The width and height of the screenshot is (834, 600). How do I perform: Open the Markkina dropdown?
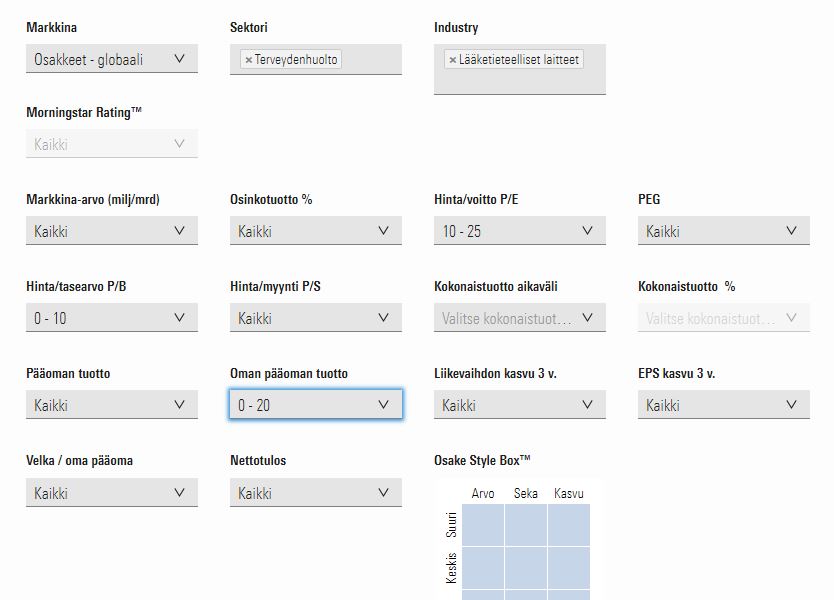pyautogui.click(x=112, y=59)
